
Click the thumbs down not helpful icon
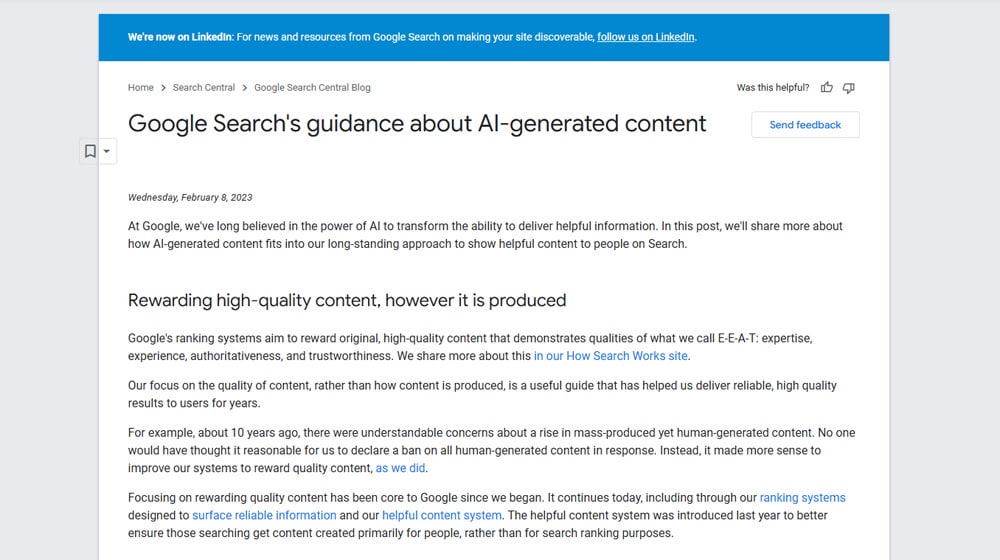(848, 87)
